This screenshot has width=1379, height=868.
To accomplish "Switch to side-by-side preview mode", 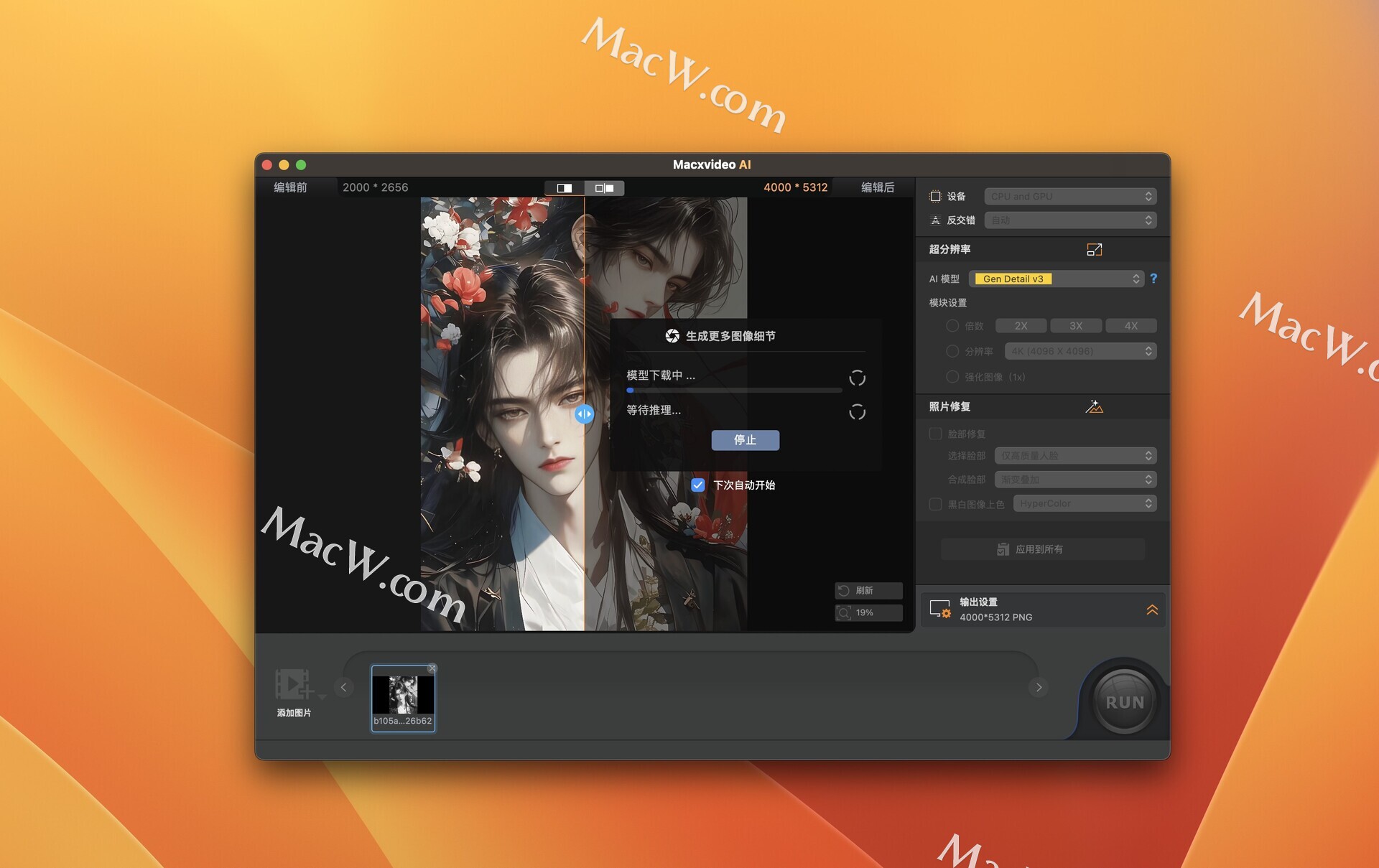I will (604, 188).
